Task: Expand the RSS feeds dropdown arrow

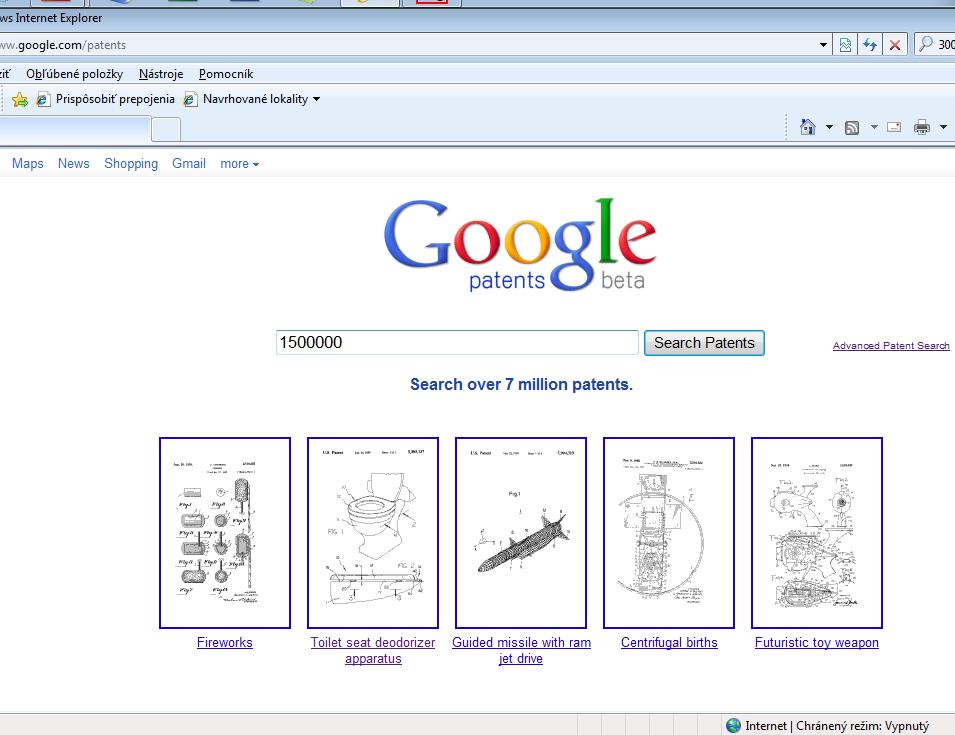Action: (874, 127)
